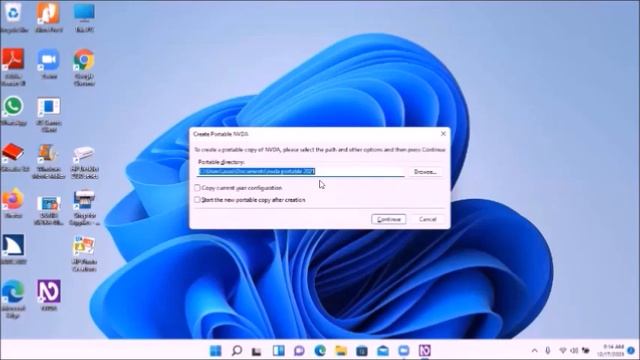The image size is (640, 360).
Task: Open the Chat taskbar icon
Action: [x=299, y=350]
